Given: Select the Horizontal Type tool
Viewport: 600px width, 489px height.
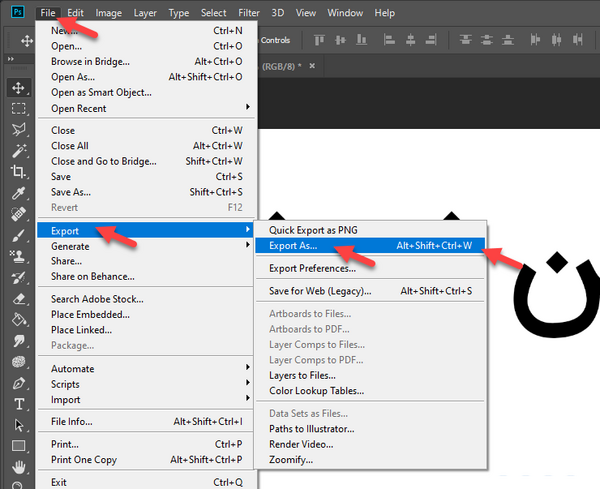Looking at the screenshot, I should 18,404.
